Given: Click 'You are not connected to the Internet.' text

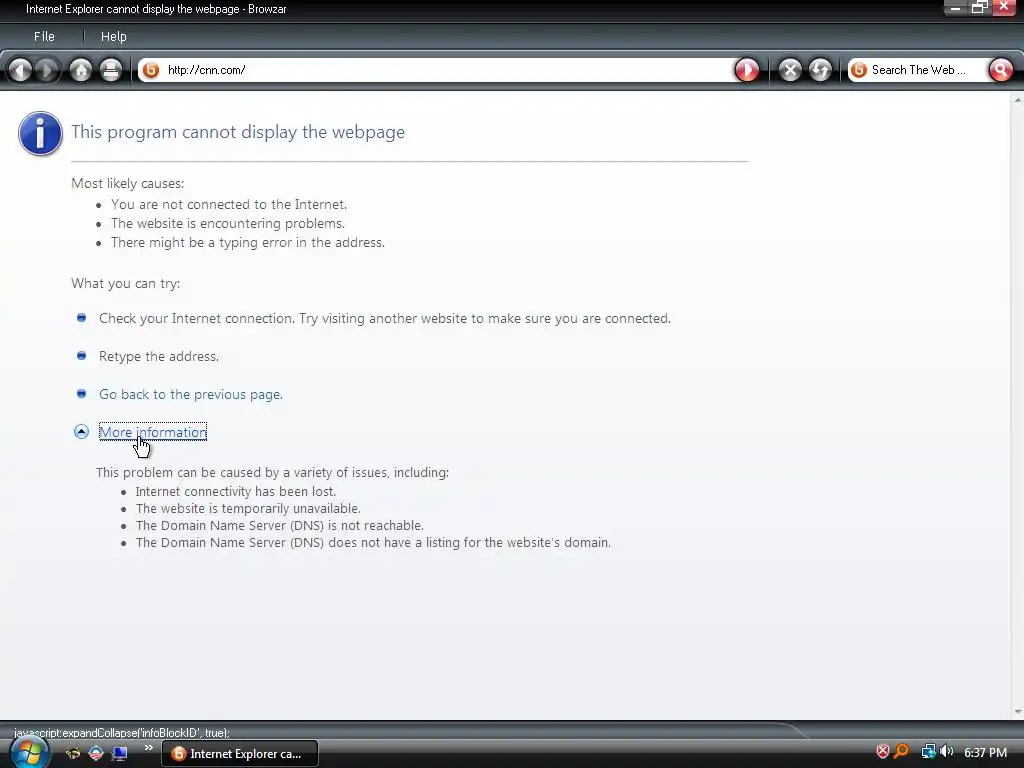Looking at the screenshot, I should 229,204.
